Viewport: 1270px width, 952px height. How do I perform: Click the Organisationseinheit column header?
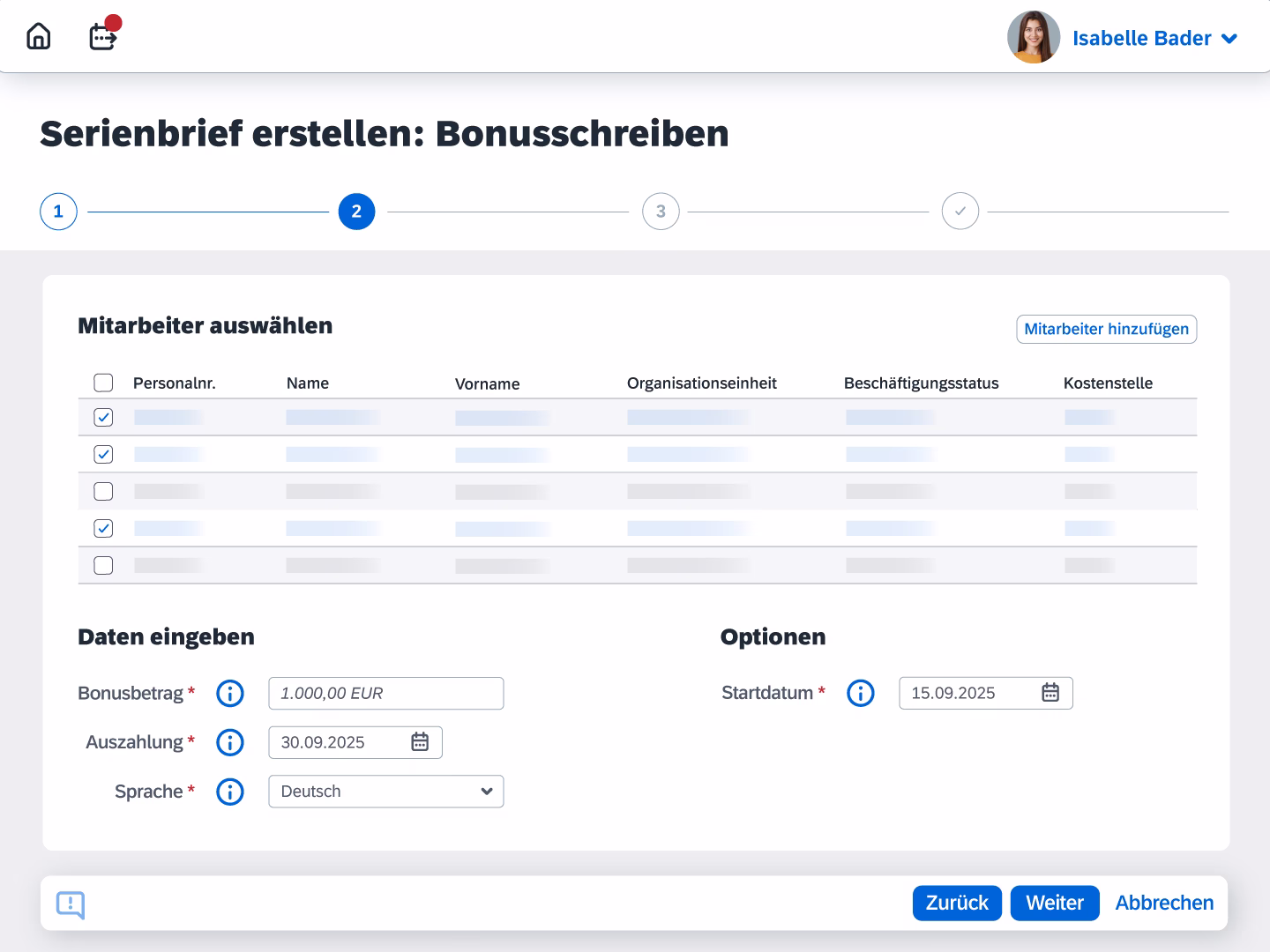702,383
